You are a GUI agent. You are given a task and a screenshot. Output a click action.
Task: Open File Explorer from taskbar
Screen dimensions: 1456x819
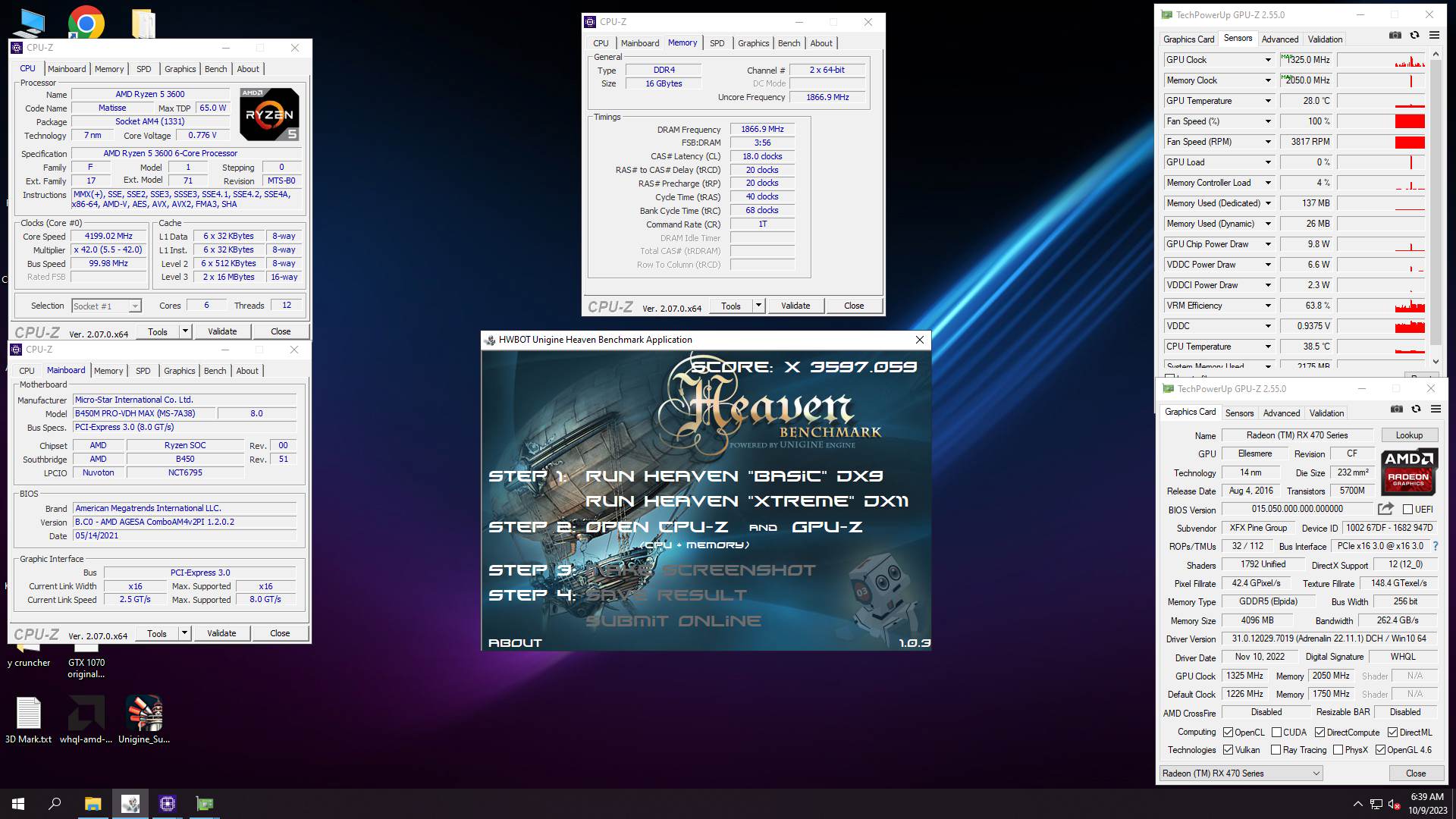[93, 804]
